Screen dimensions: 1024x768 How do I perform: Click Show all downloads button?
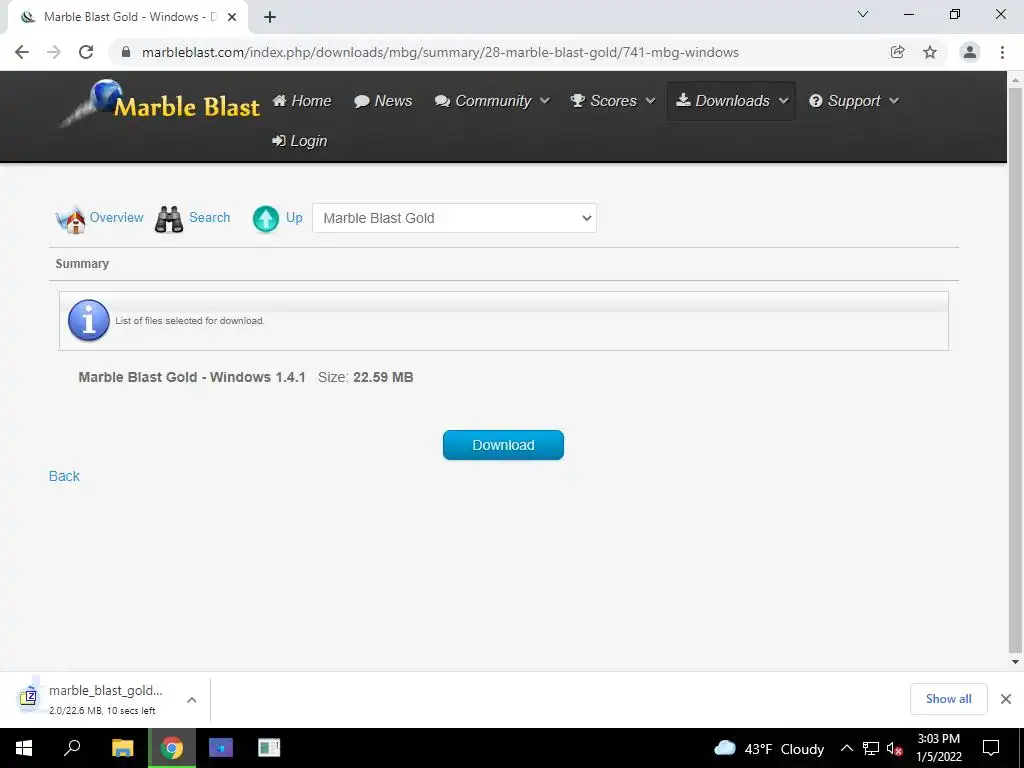pyautogui.click(x=948, y=699)
